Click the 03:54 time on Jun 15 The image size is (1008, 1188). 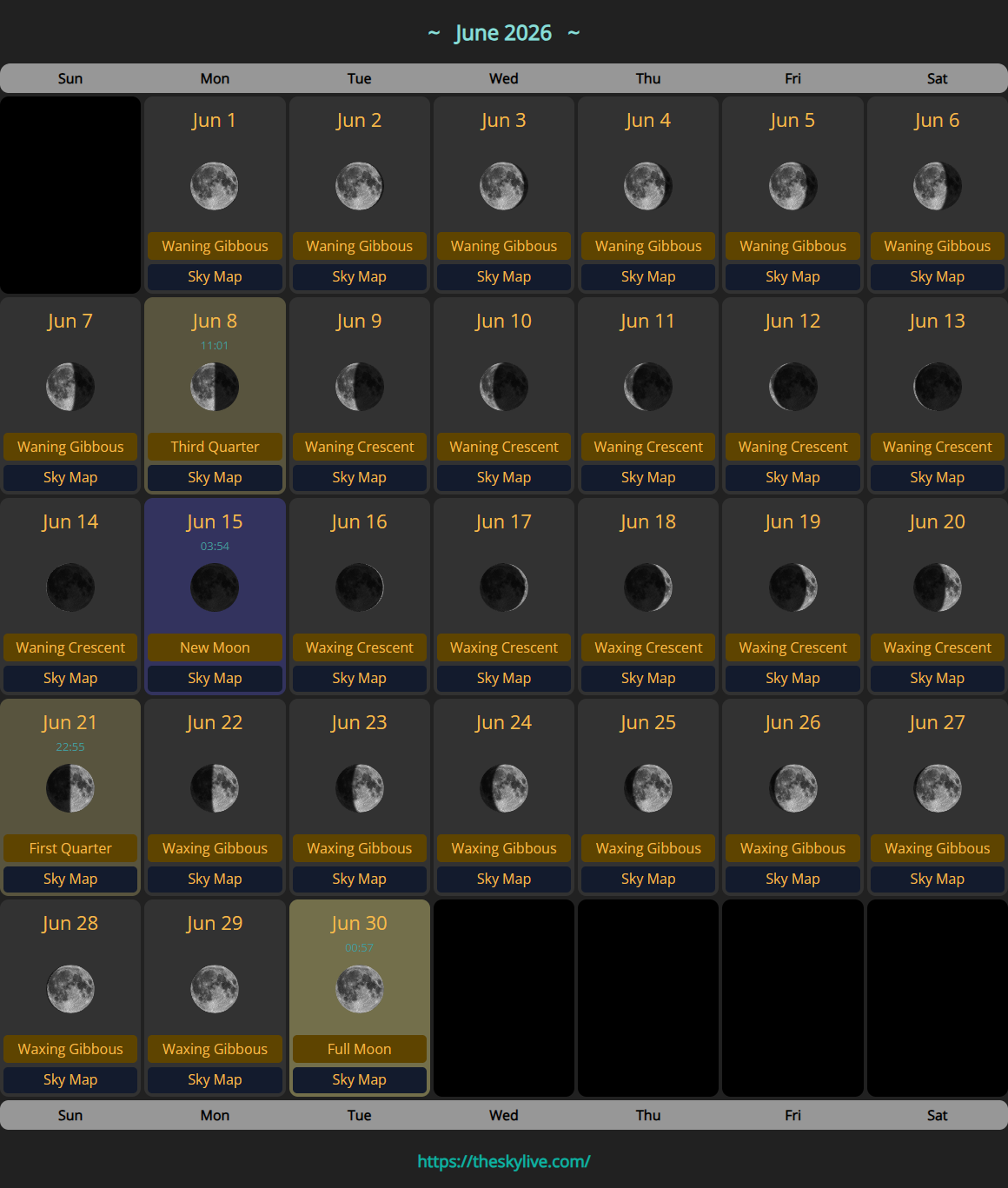[x=215, y=546]
